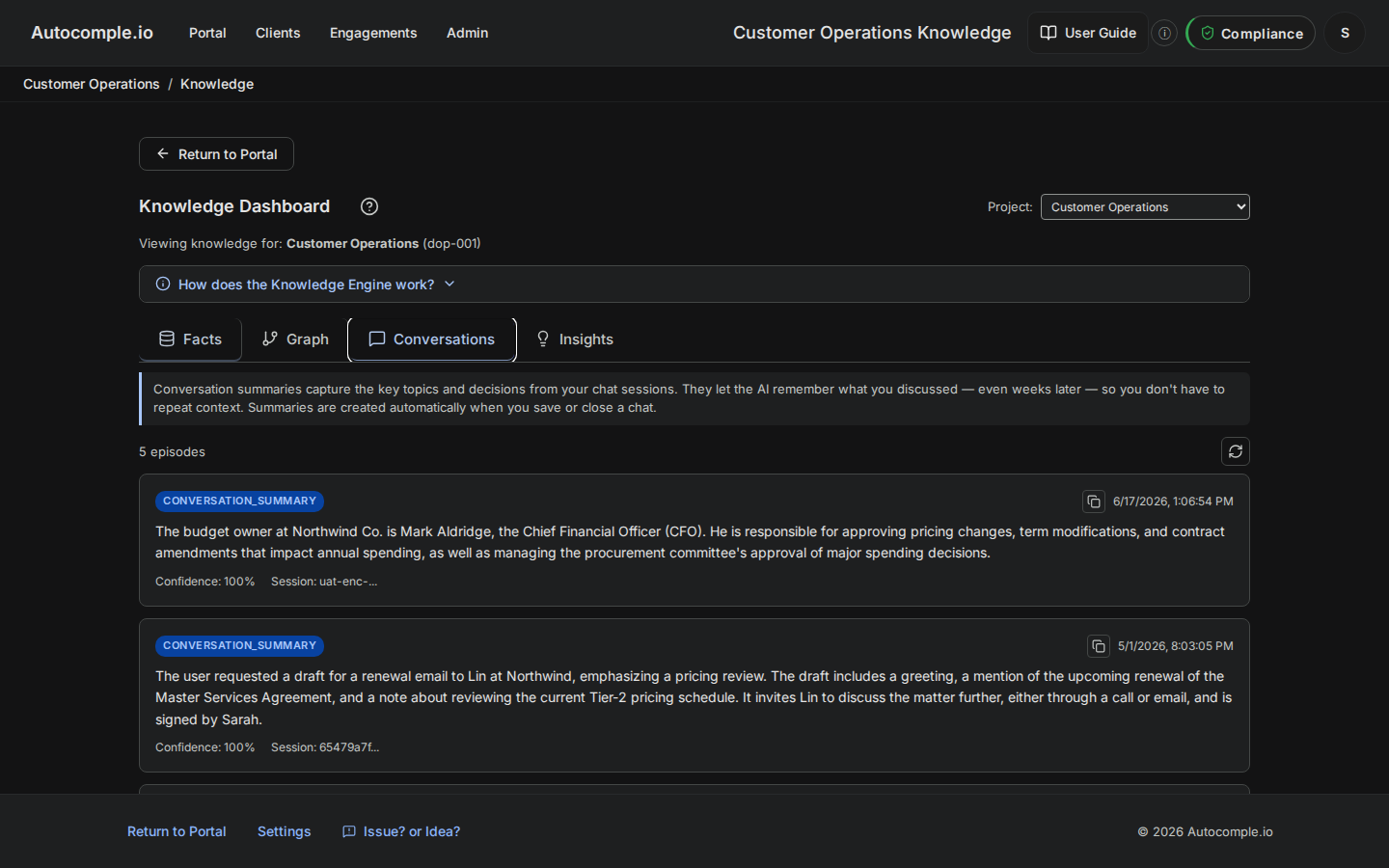Open the Portal menu item
The image size is (1389, 868).
[207, 33]
